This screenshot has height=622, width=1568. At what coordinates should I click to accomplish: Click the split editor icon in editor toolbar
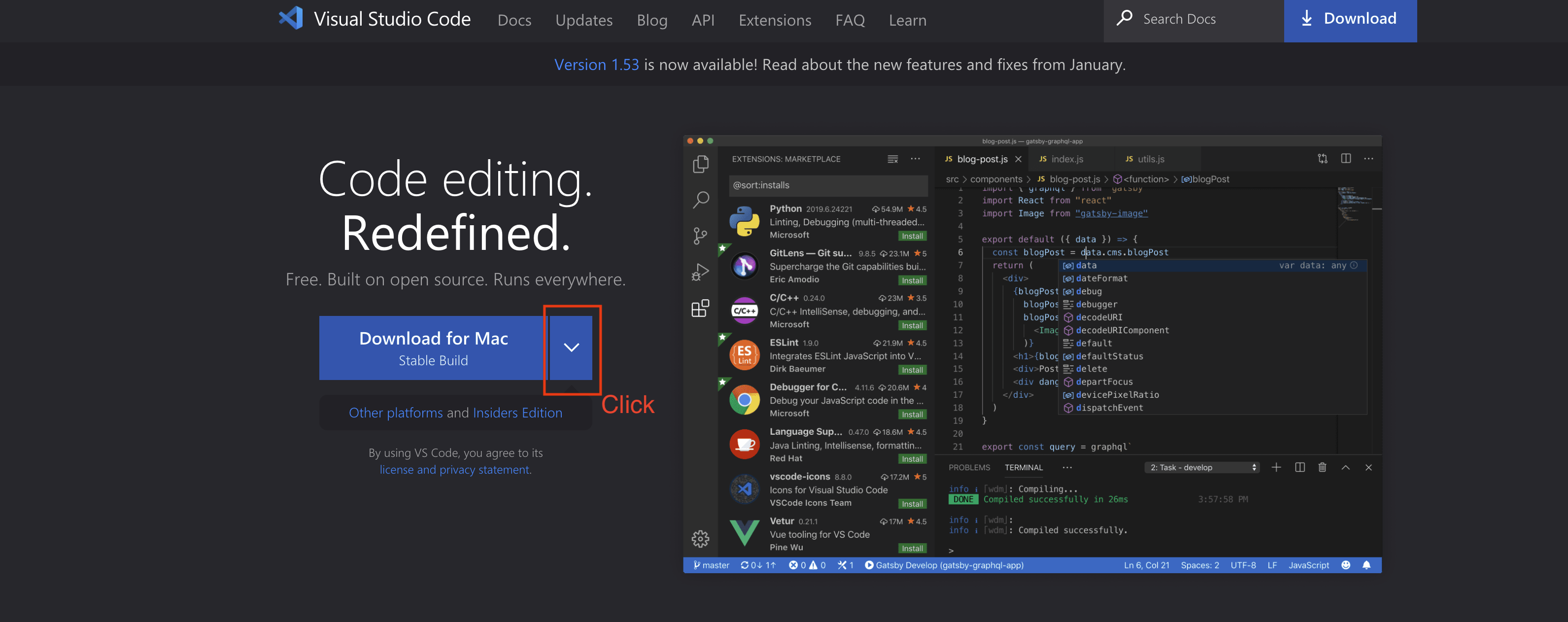point(1345,158)
